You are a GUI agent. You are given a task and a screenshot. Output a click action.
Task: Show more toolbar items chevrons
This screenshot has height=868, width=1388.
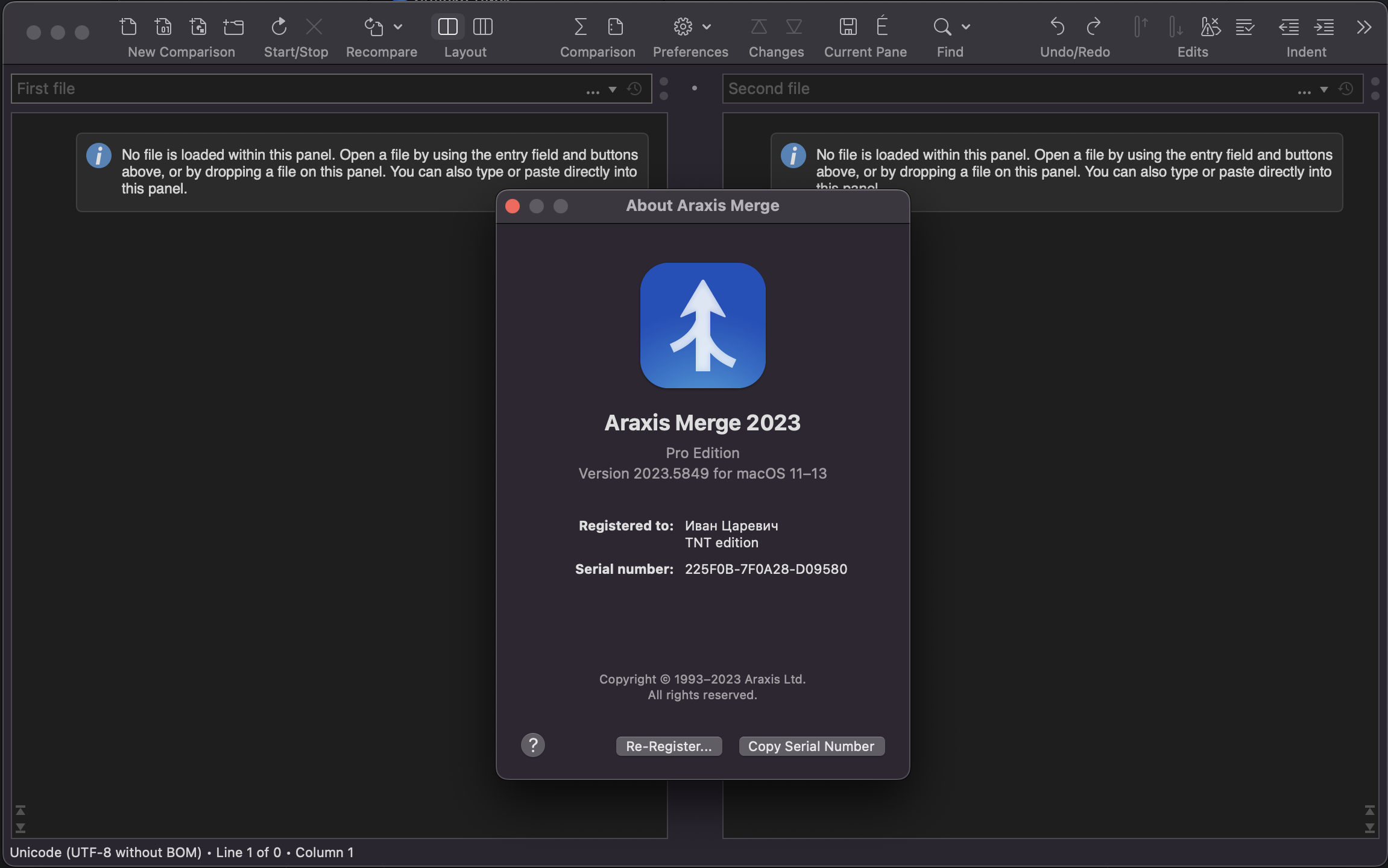(1364, 27)
